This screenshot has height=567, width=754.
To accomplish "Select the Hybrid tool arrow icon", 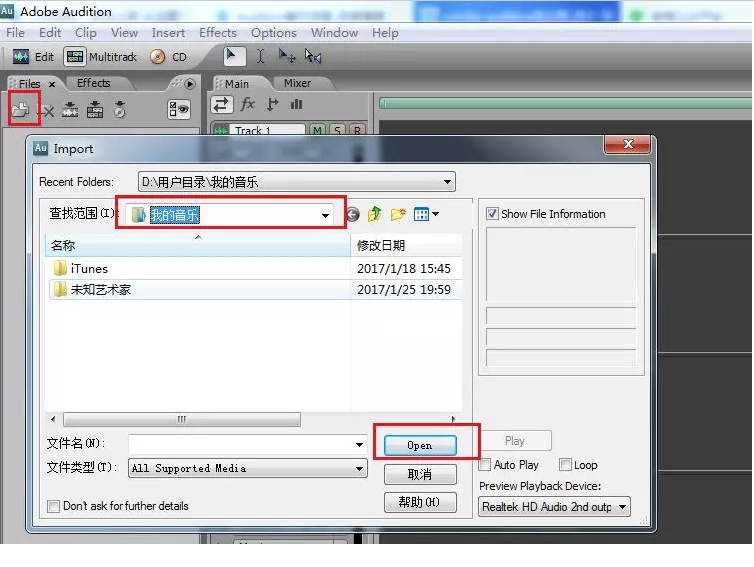I will click(234, 56).
